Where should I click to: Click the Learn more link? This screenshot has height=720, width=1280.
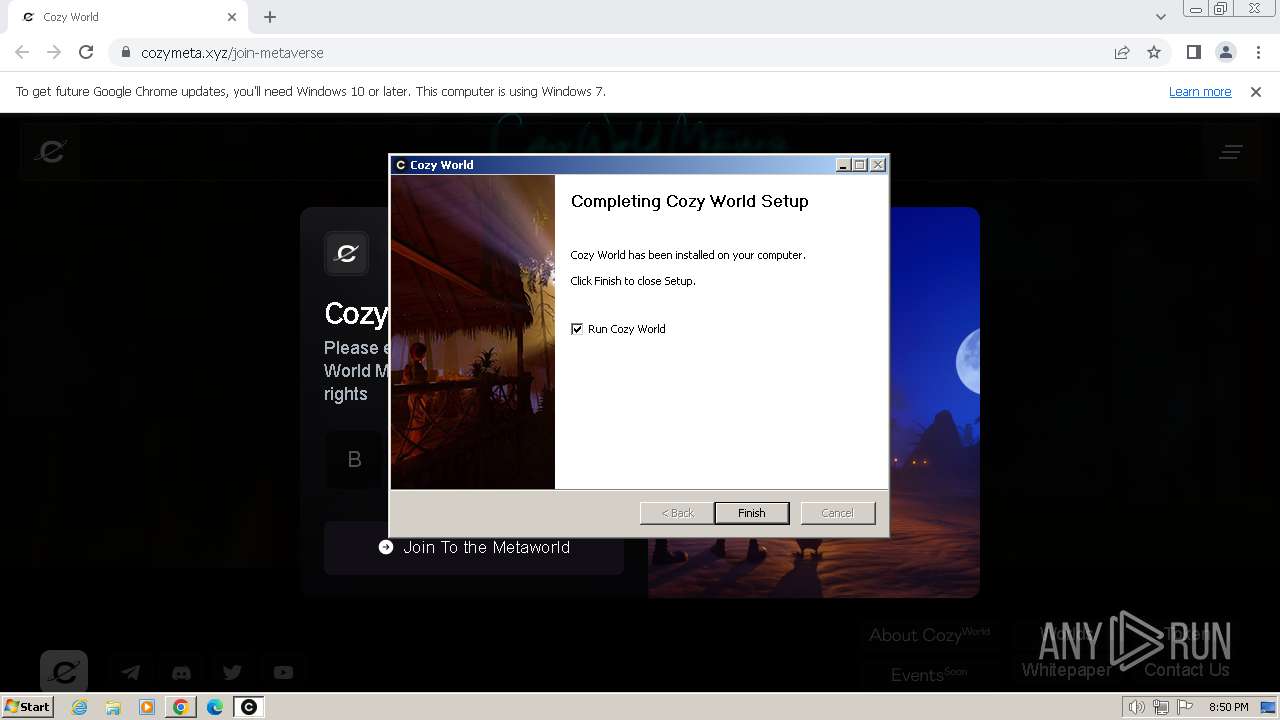(x=1200, y=91)
